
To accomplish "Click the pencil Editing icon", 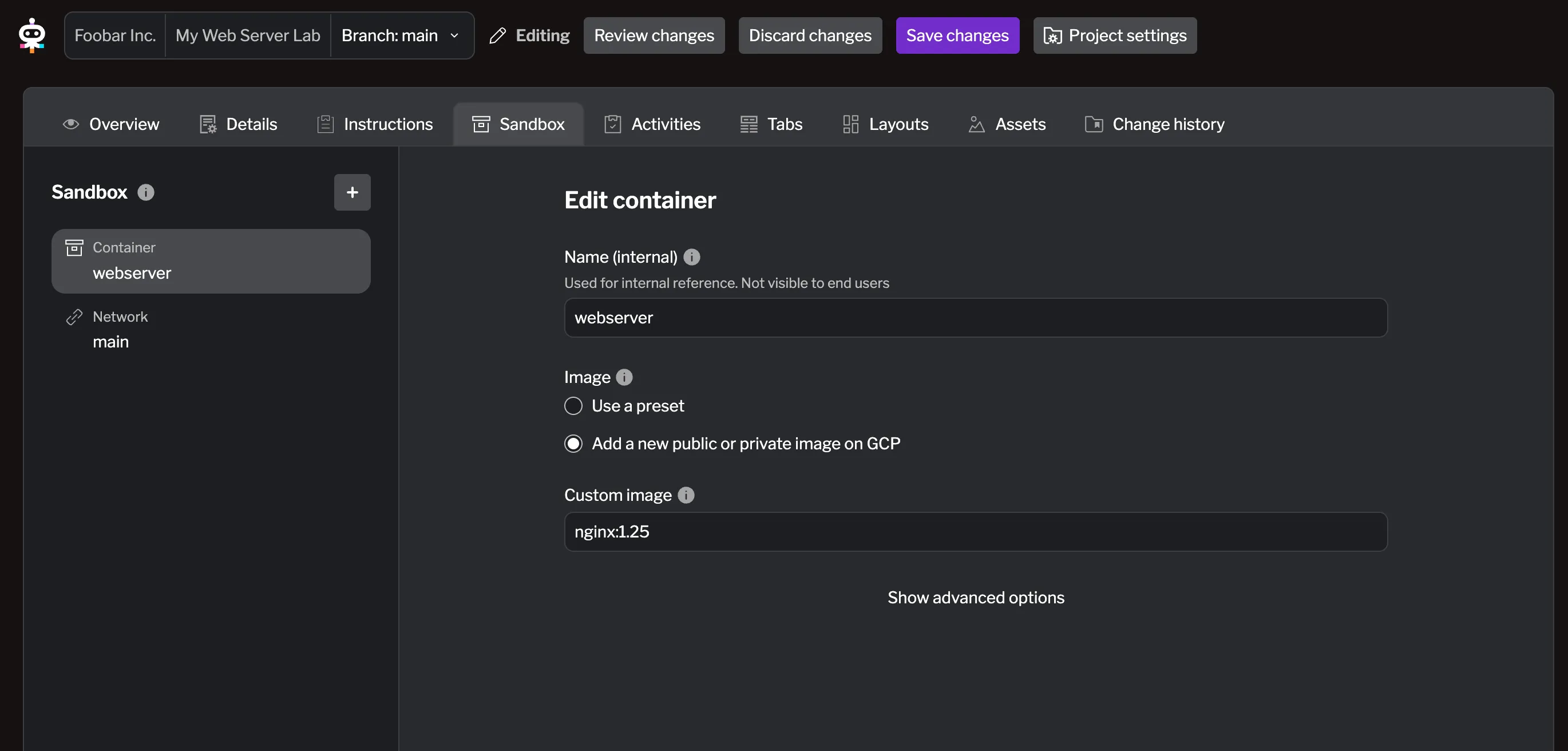I will pos(497,36).
